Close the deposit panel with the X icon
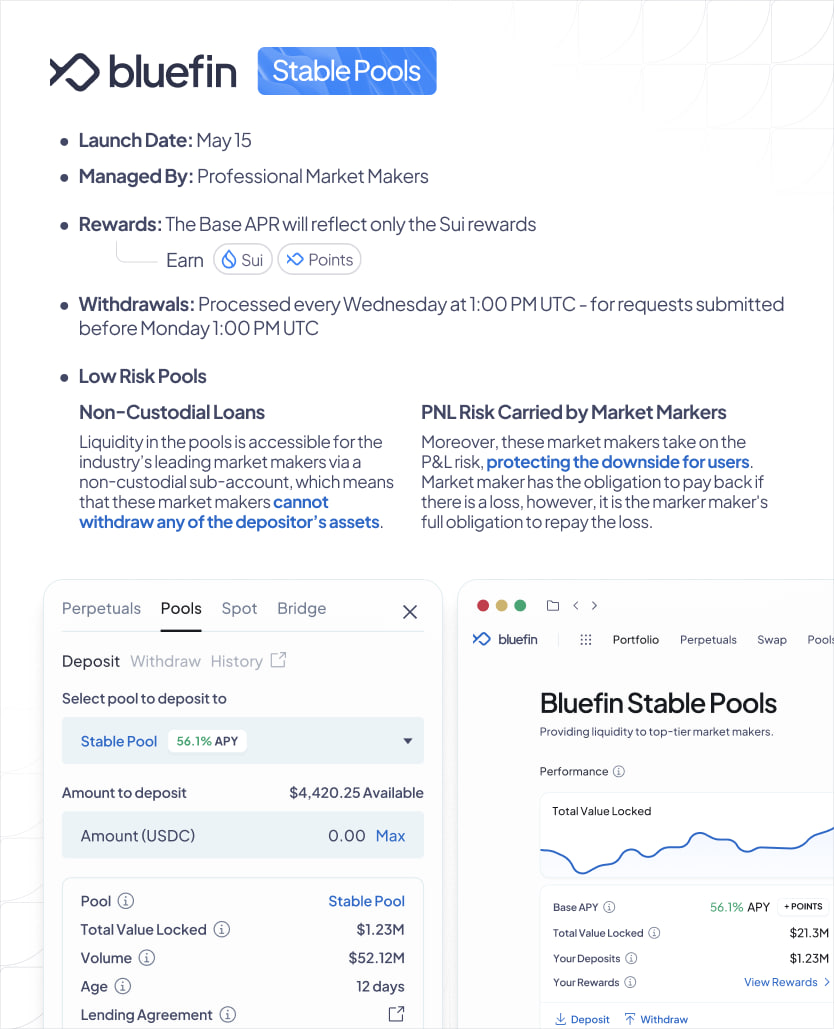The image size is (834, 1029). [409, 612]
